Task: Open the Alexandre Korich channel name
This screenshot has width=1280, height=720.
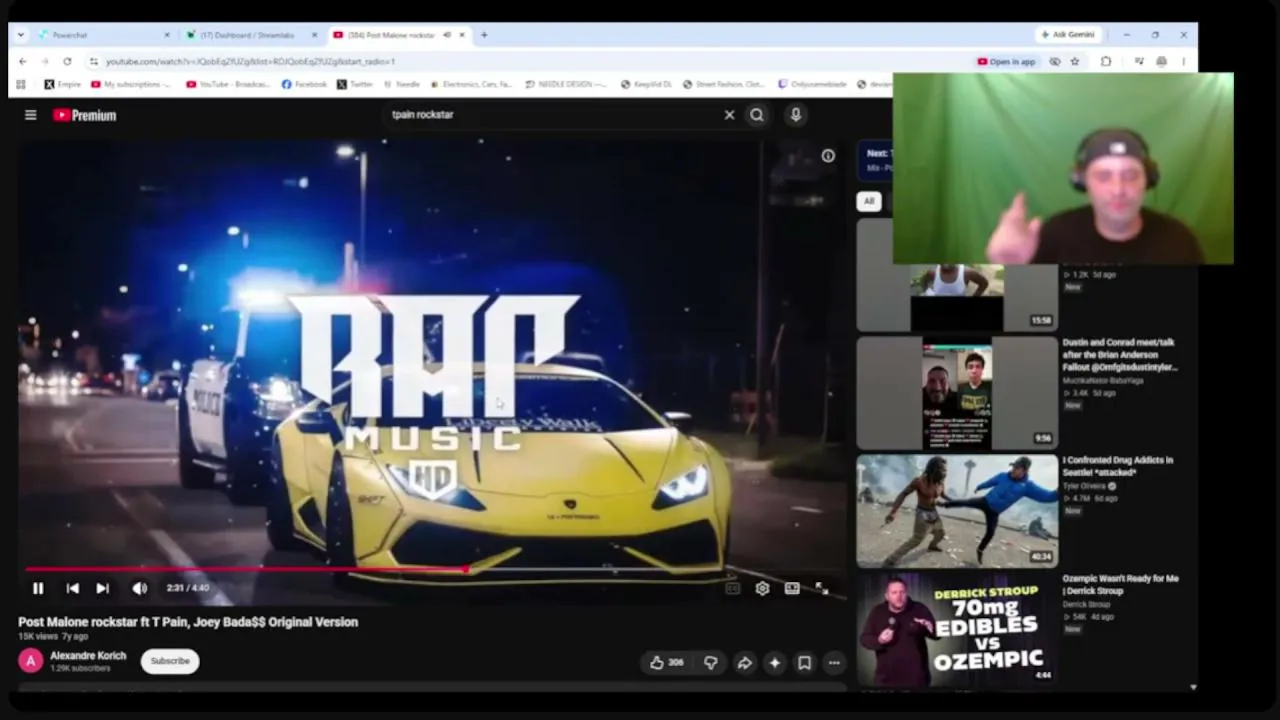Action: click(88, 656)
